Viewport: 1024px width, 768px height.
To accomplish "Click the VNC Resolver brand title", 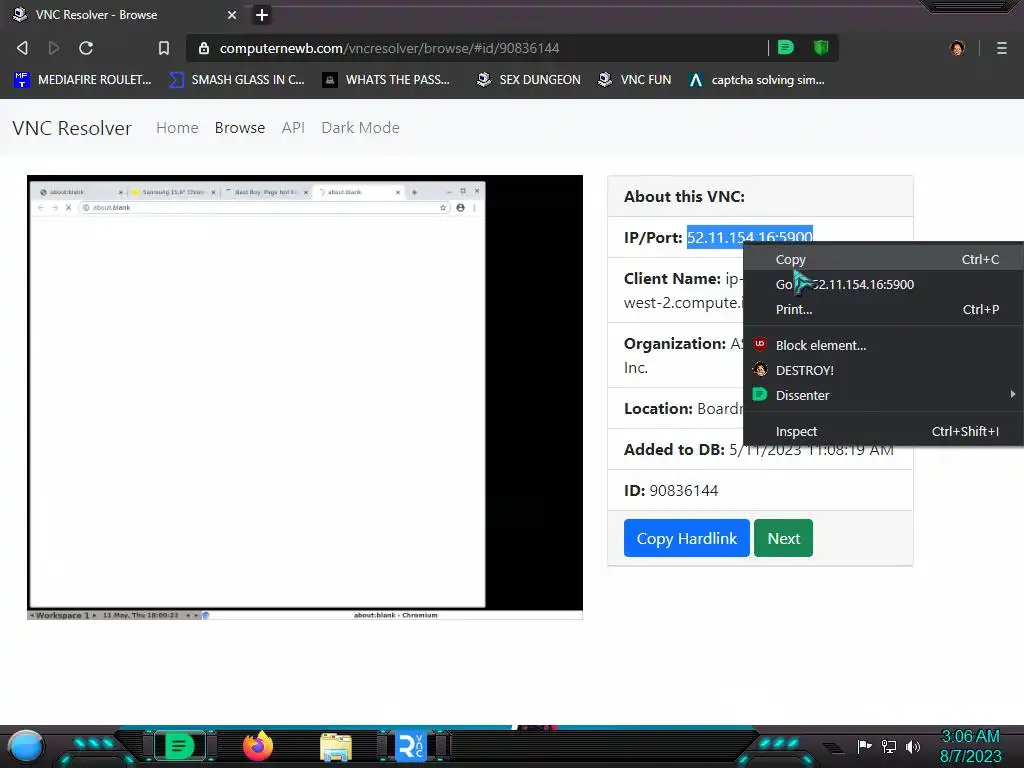I will 72,128.
